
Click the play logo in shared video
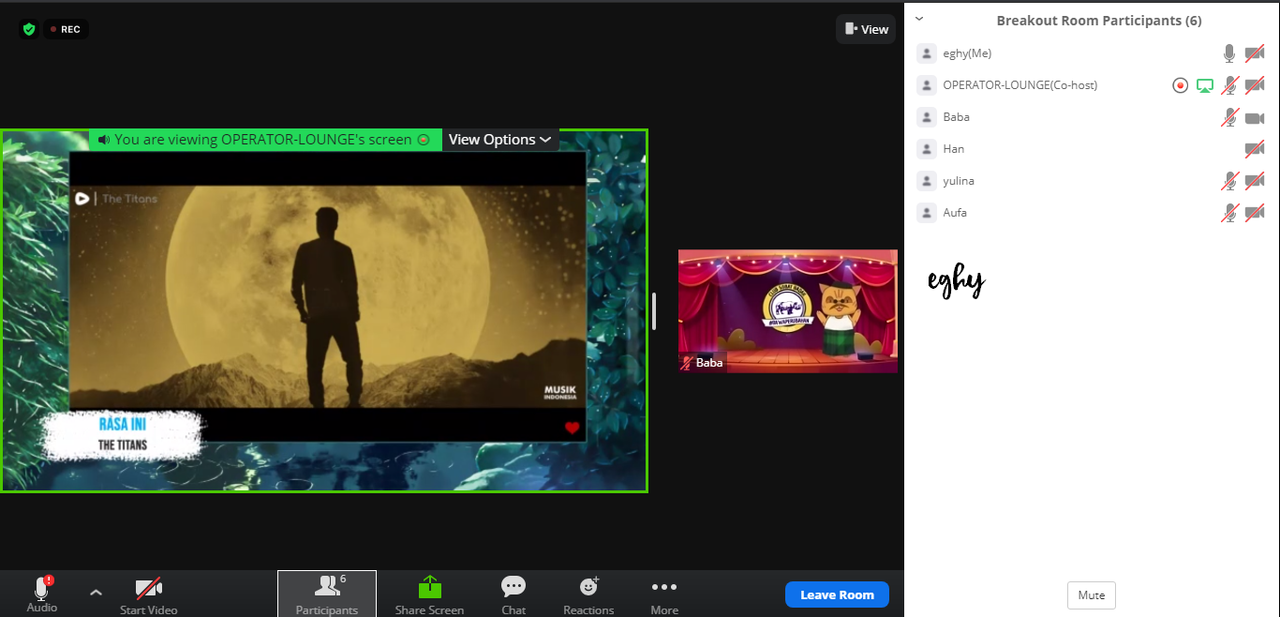[x=82, y=198]
